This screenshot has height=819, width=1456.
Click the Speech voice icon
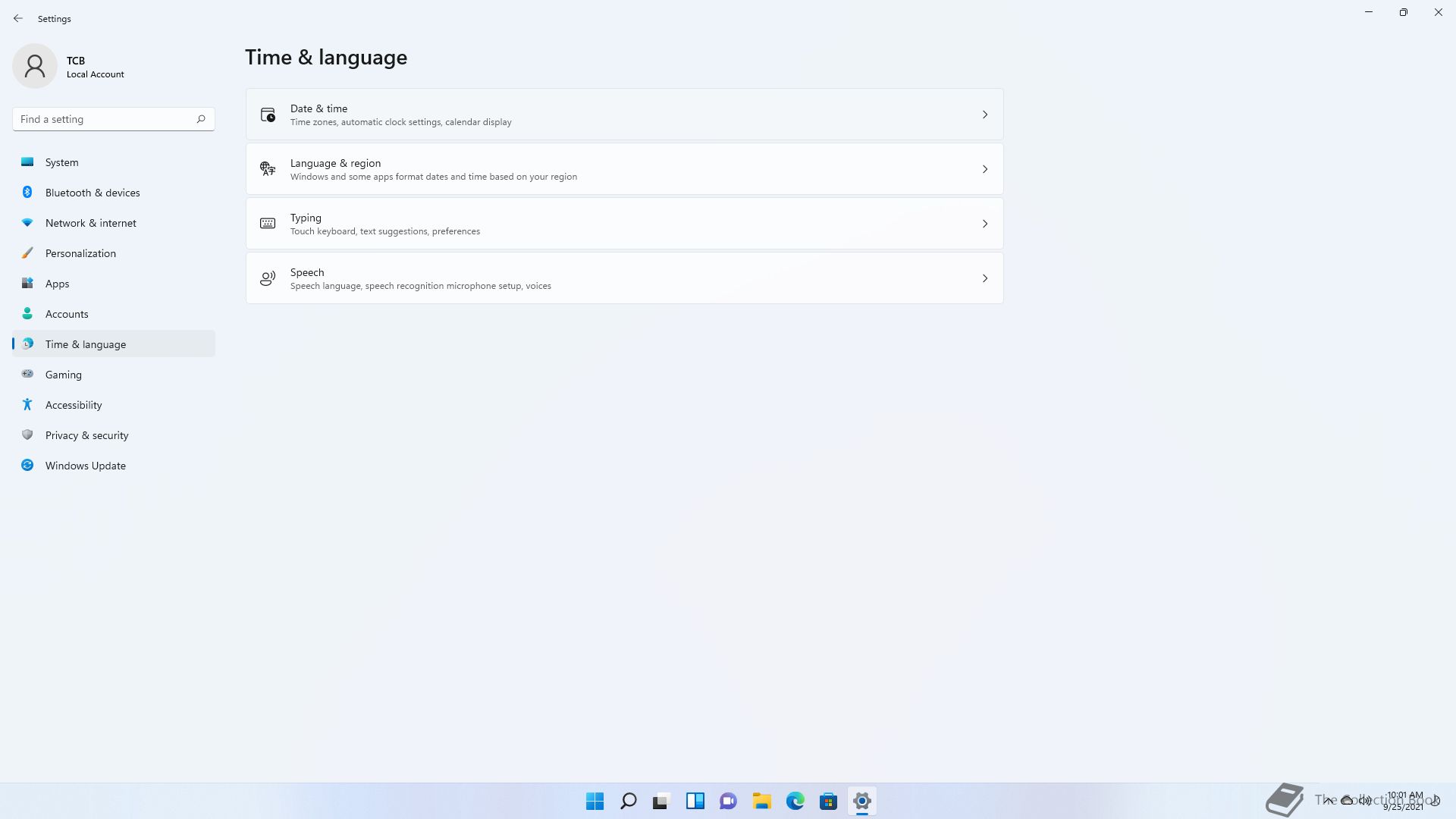[x=268, y=278]
